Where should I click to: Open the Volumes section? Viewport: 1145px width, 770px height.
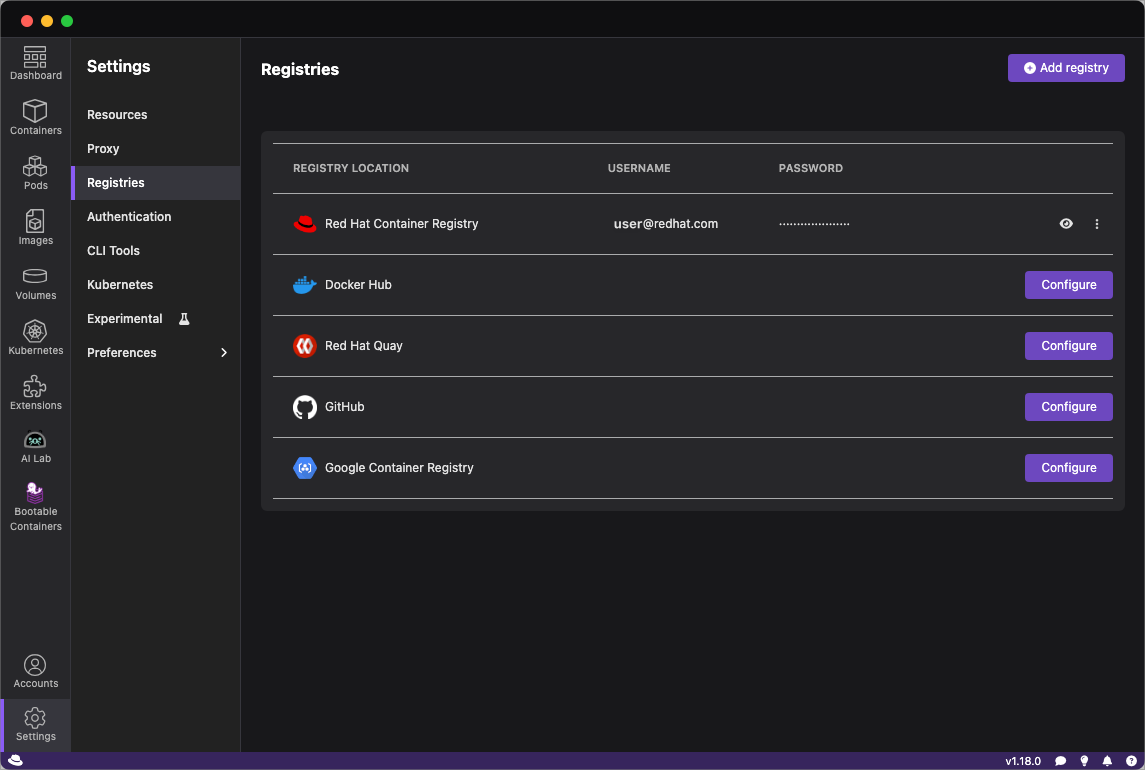[35, 283]
